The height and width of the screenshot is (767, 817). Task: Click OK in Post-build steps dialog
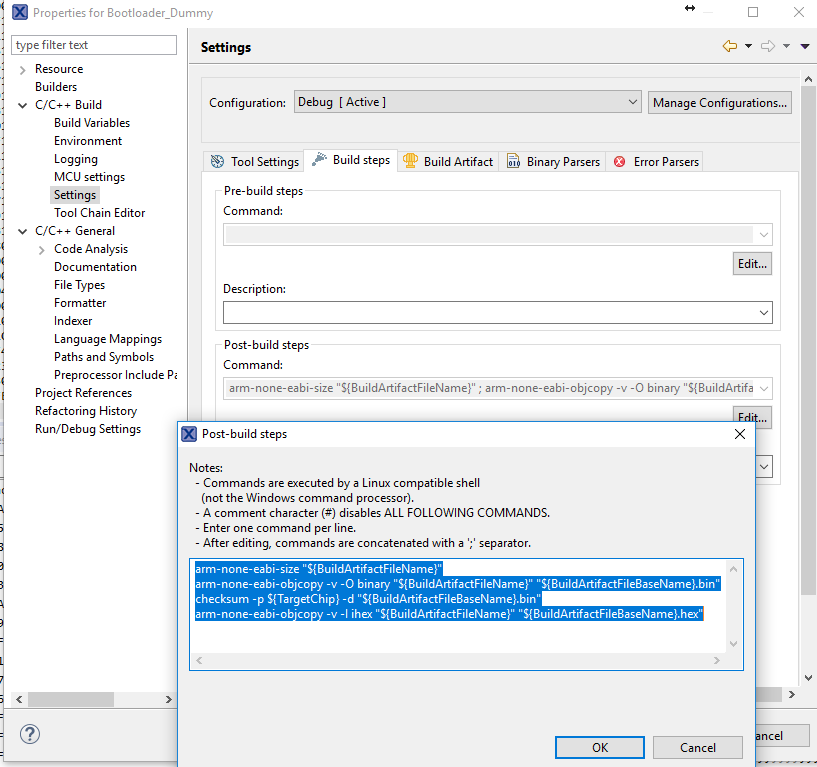pos(600,747)
